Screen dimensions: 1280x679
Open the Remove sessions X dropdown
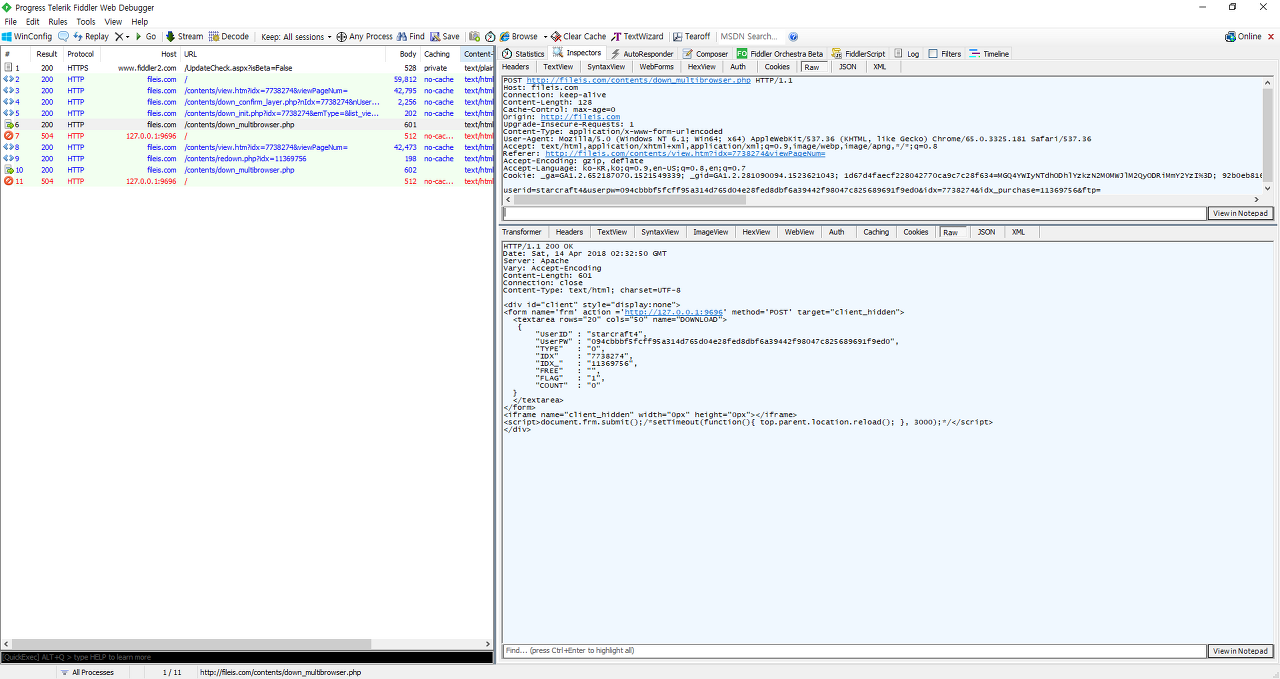[x=122, y=36]
